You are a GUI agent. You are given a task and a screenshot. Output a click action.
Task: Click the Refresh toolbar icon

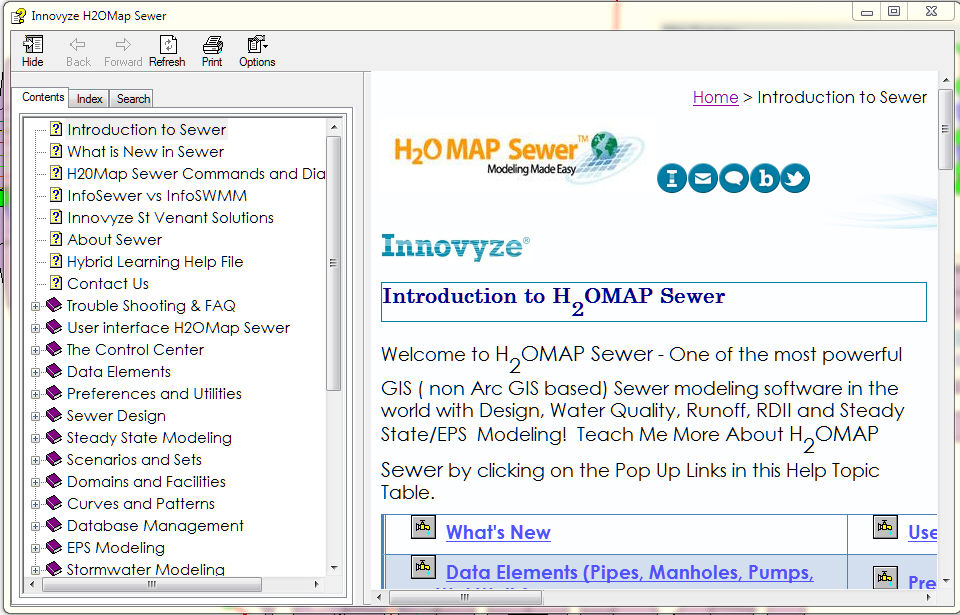pyautogui.click(x=167, y=51)
